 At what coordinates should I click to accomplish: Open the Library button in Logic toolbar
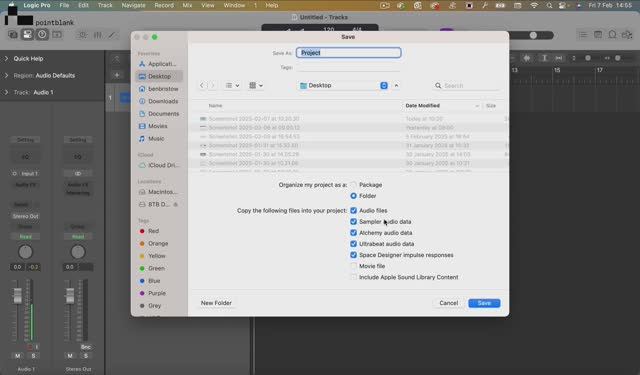pyautogui.click(x=13, y=35)
